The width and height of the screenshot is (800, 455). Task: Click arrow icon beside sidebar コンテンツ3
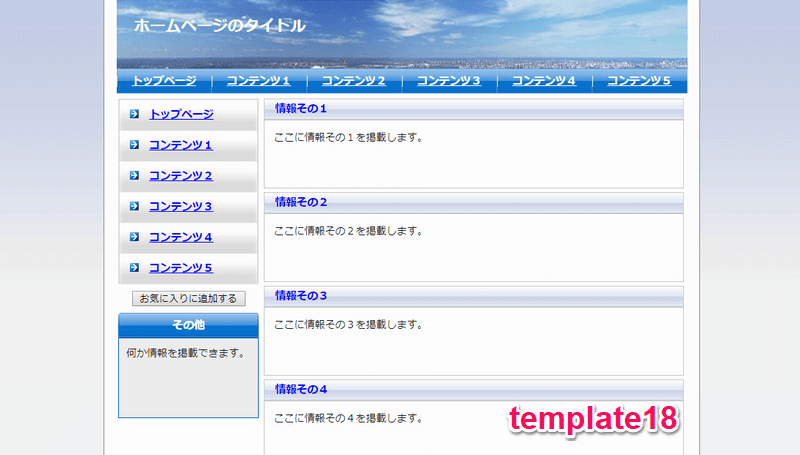[x=134, y=206]
